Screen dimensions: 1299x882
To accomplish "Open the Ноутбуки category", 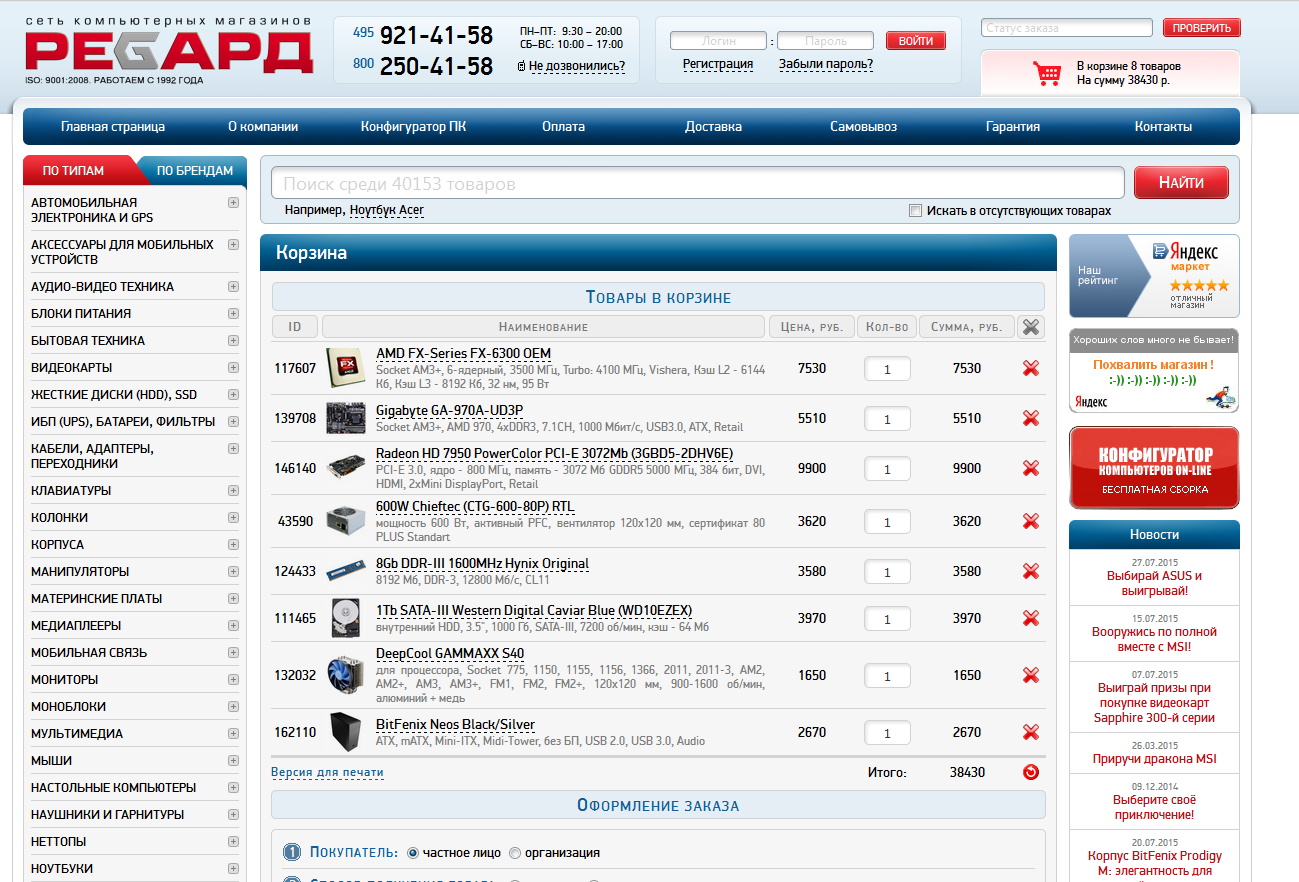I will pyautogui.click(x=62, y=868).
